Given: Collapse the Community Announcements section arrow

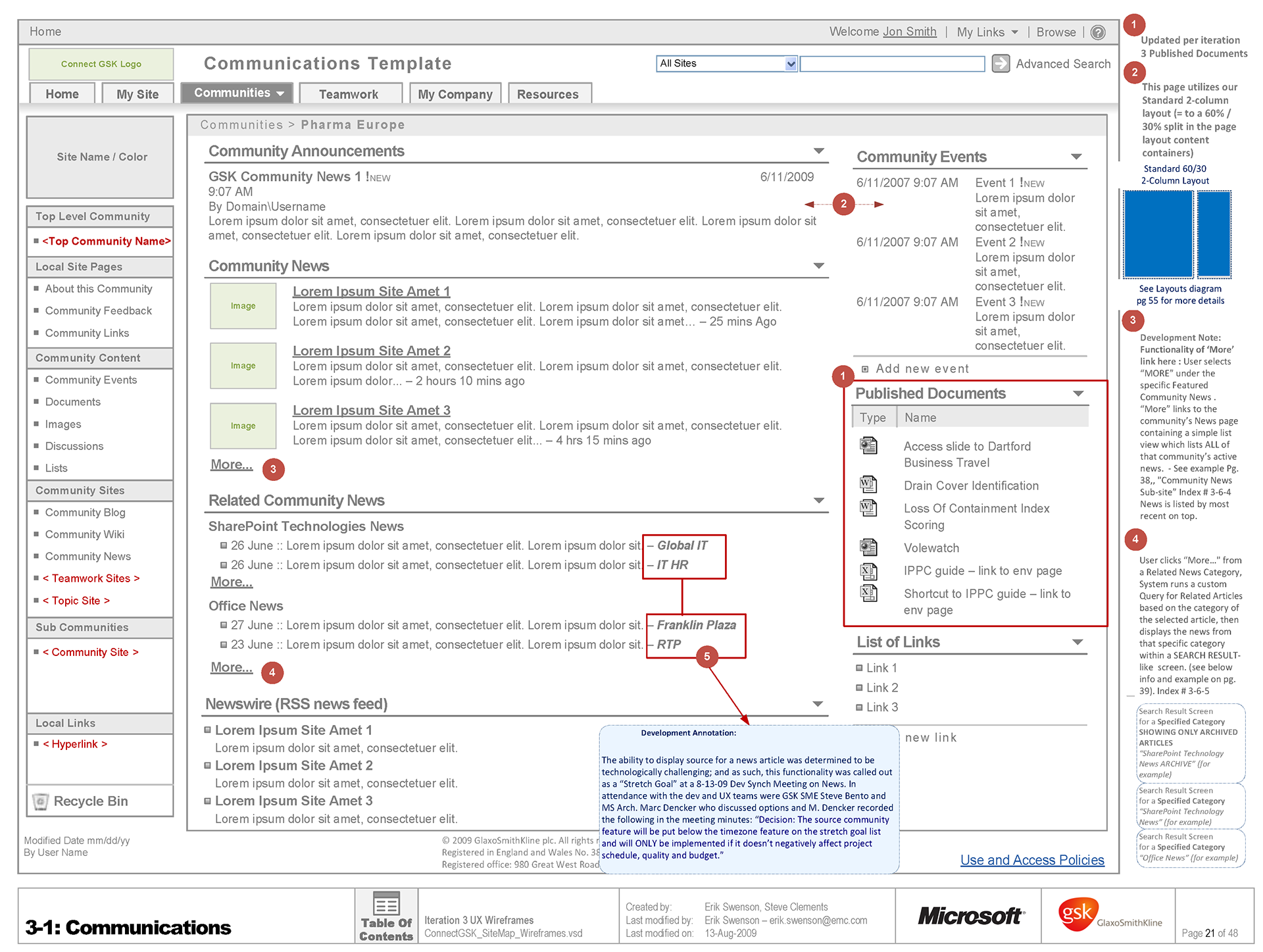Looking at the screenshot, I should click(x=819, y=151).
